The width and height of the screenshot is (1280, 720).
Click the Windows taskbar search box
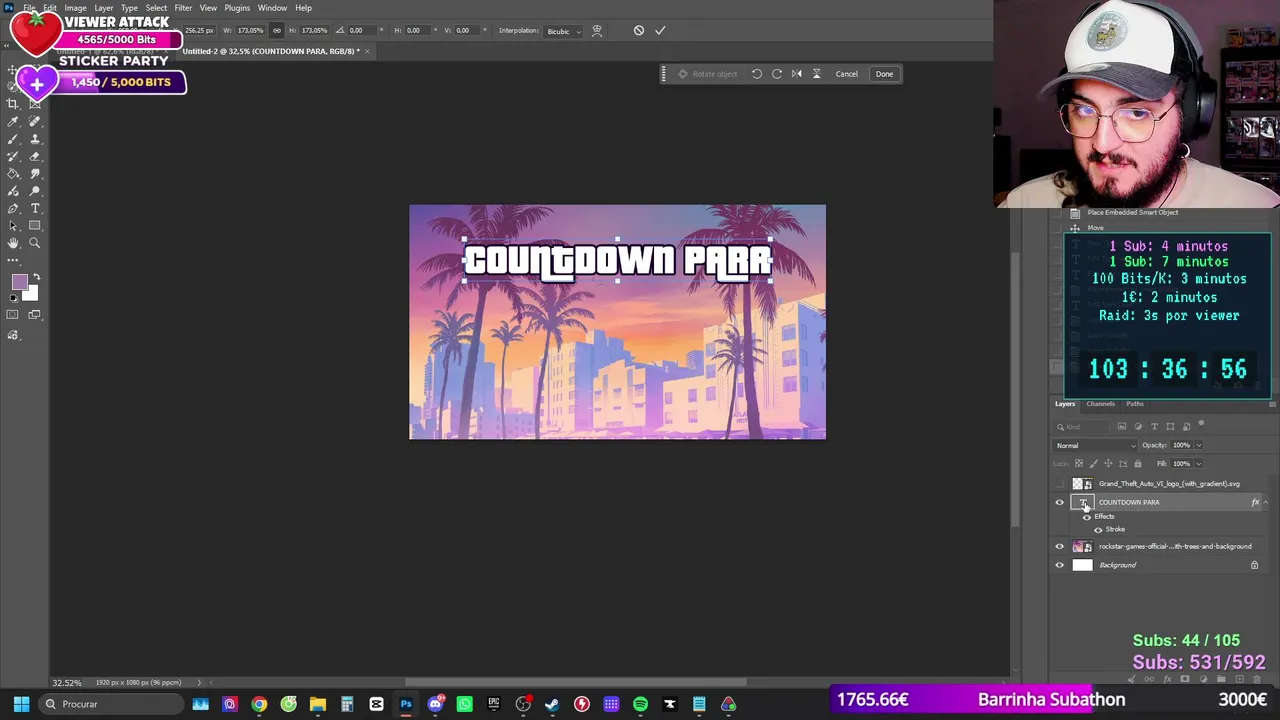click(x=112, y=704)
